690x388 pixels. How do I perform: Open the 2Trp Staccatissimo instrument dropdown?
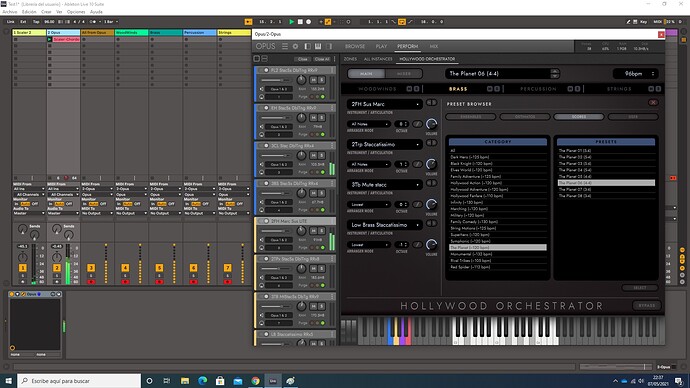385,144
